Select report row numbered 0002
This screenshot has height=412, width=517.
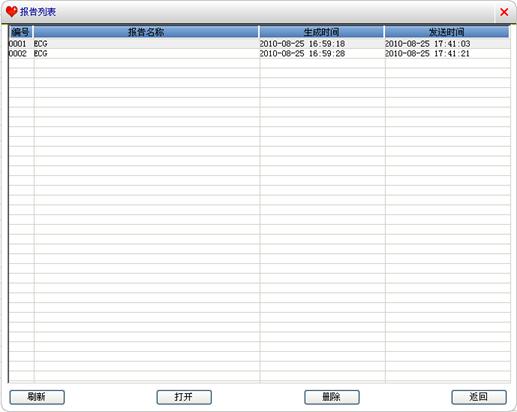[259, 53]
